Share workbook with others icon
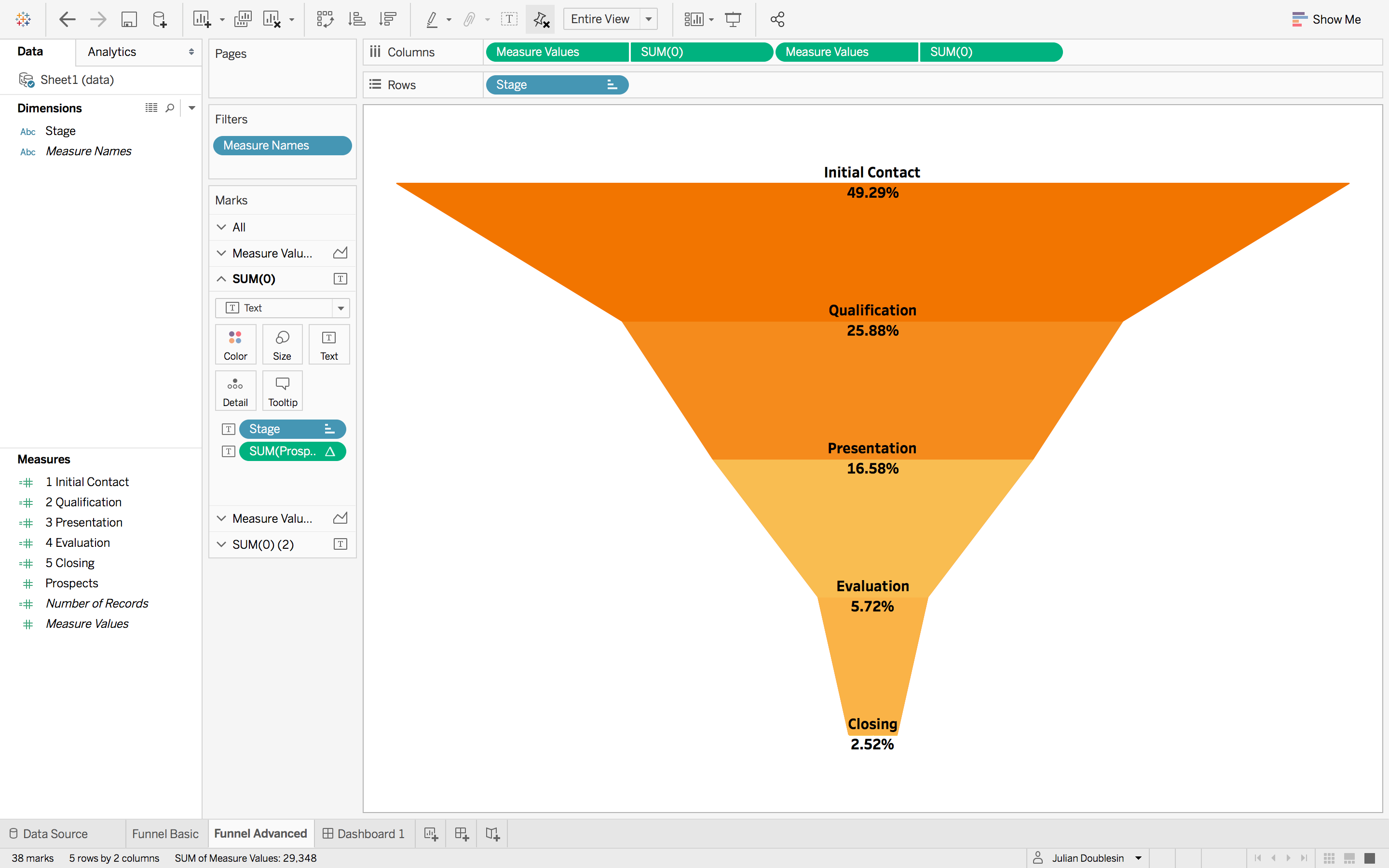The height and width of the screenshot is (868, 1389). 777,19
